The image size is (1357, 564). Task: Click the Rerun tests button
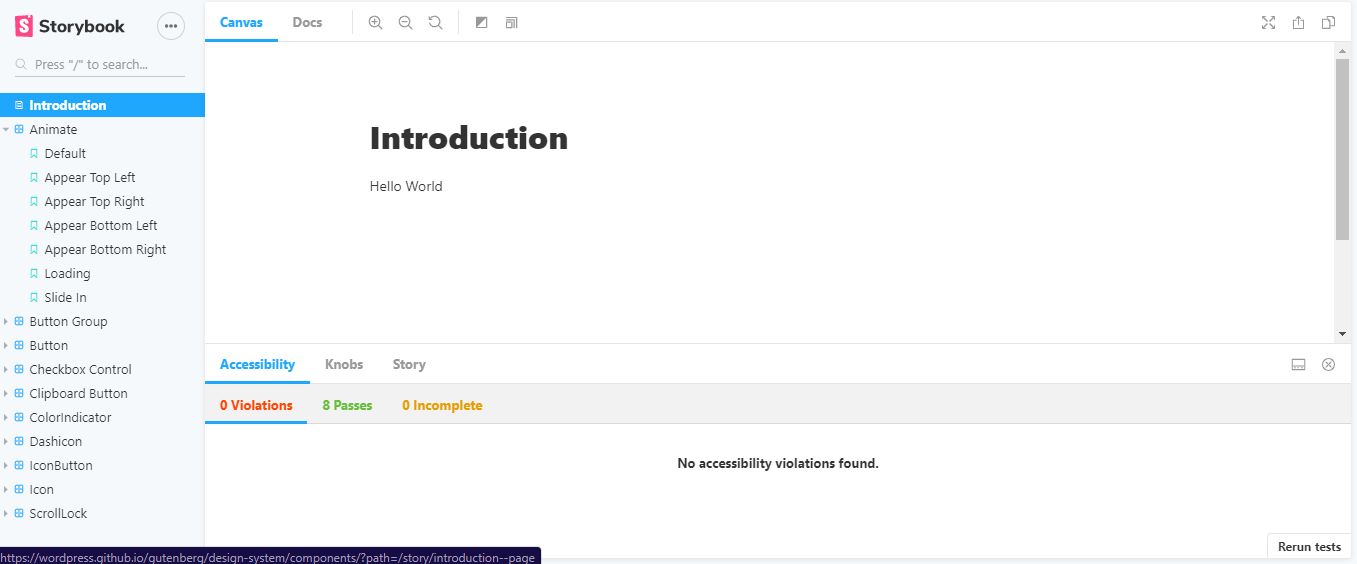click(1309, 547)
